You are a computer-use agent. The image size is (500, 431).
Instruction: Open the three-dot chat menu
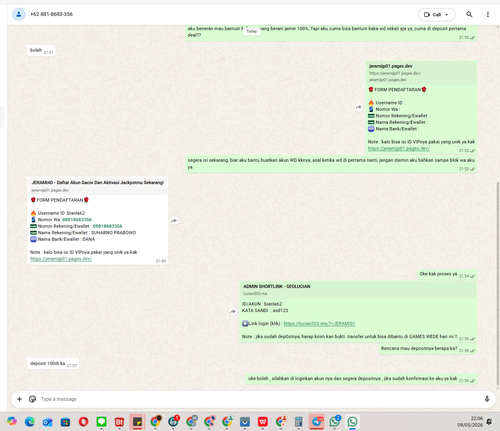[x=488, y=14]
